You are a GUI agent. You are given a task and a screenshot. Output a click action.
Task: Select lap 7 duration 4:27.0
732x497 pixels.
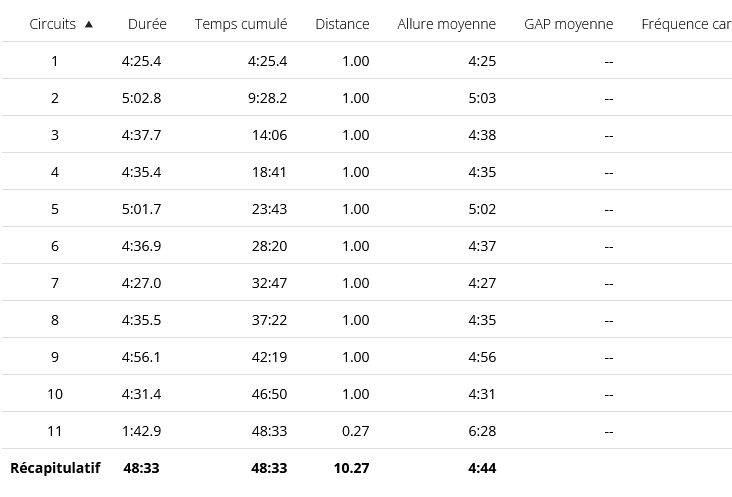[141, 283]
